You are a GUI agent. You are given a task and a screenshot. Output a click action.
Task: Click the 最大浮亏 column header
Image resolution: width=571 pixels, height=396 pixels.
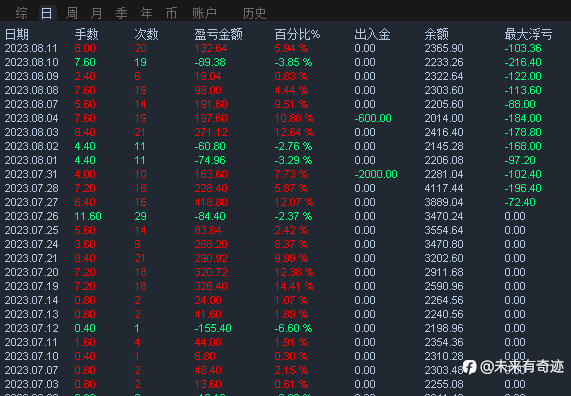(528, 34)
